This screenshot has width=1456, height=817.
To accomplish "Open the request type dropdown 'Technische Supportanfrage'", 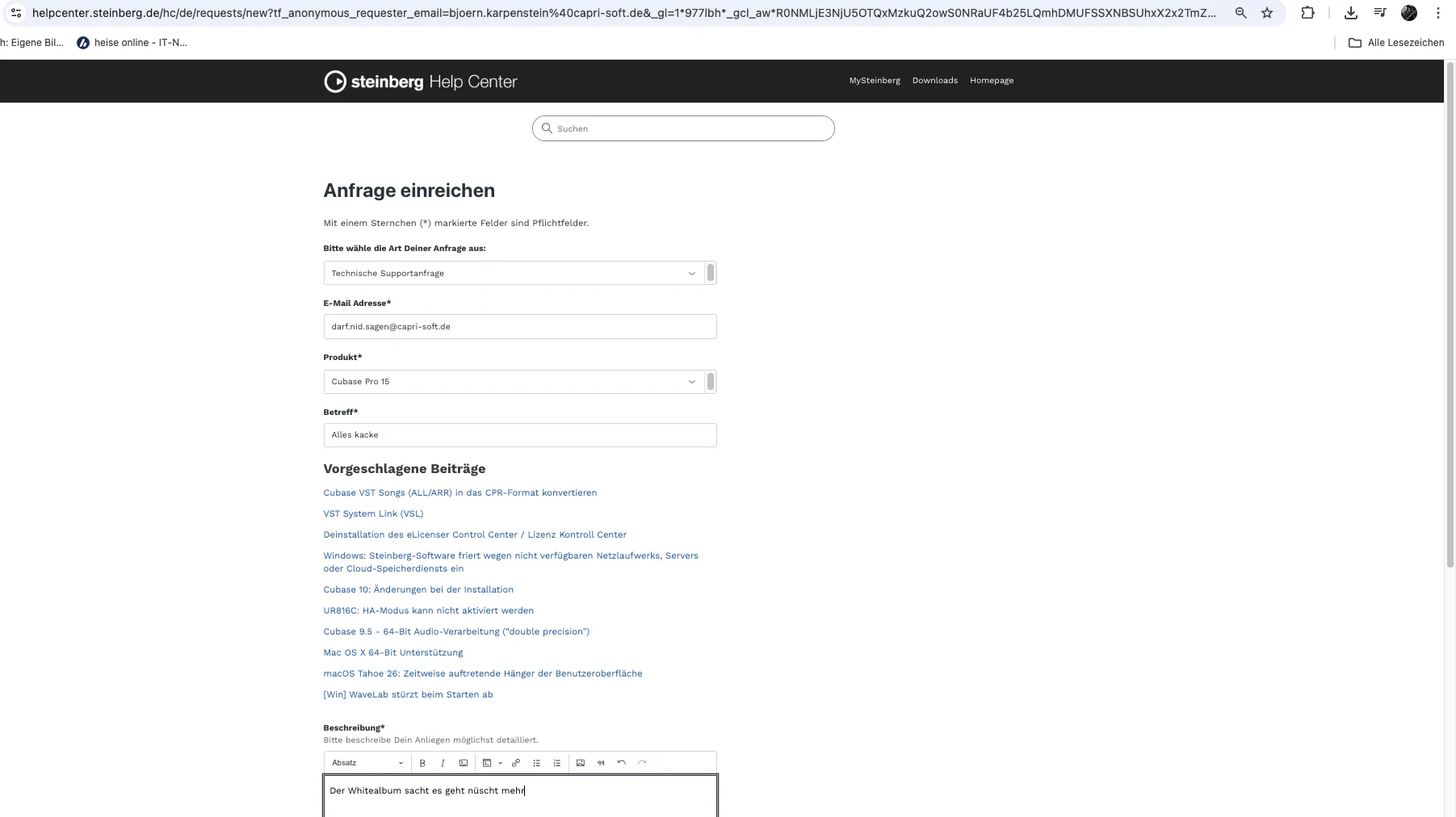I will (x=514, y=273).
